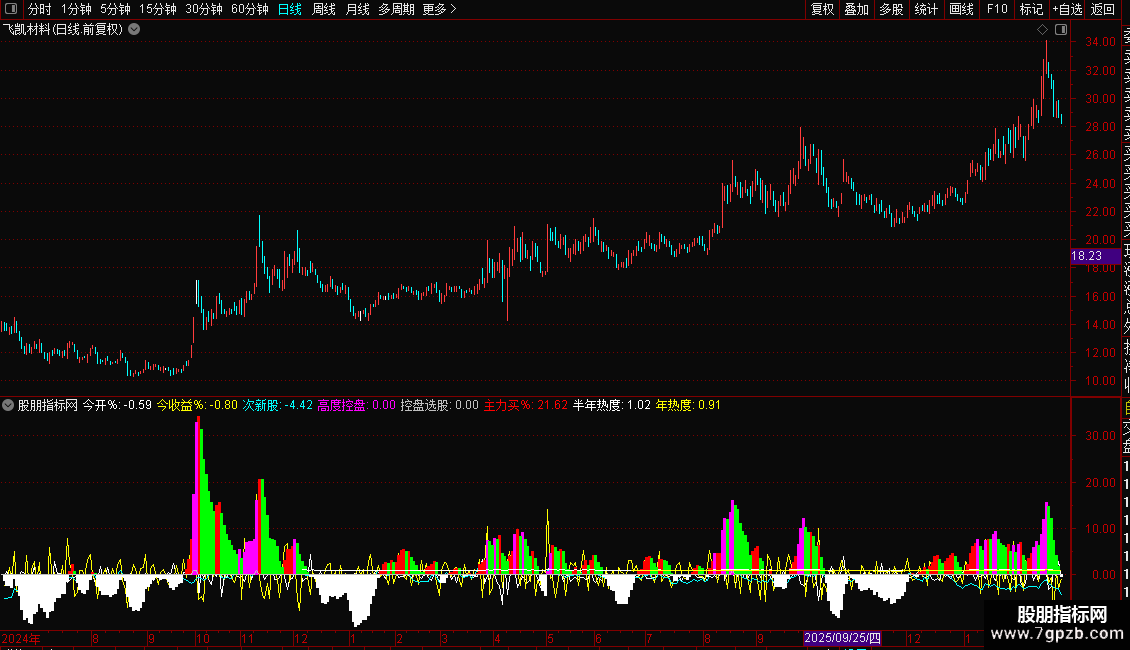Toggle the right side panel icon

point(1061,30)
